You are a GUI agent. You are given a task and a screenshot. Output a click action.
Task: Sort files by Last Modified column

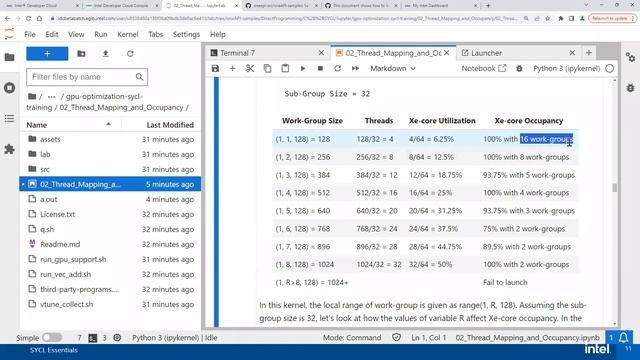pos(161,125)
